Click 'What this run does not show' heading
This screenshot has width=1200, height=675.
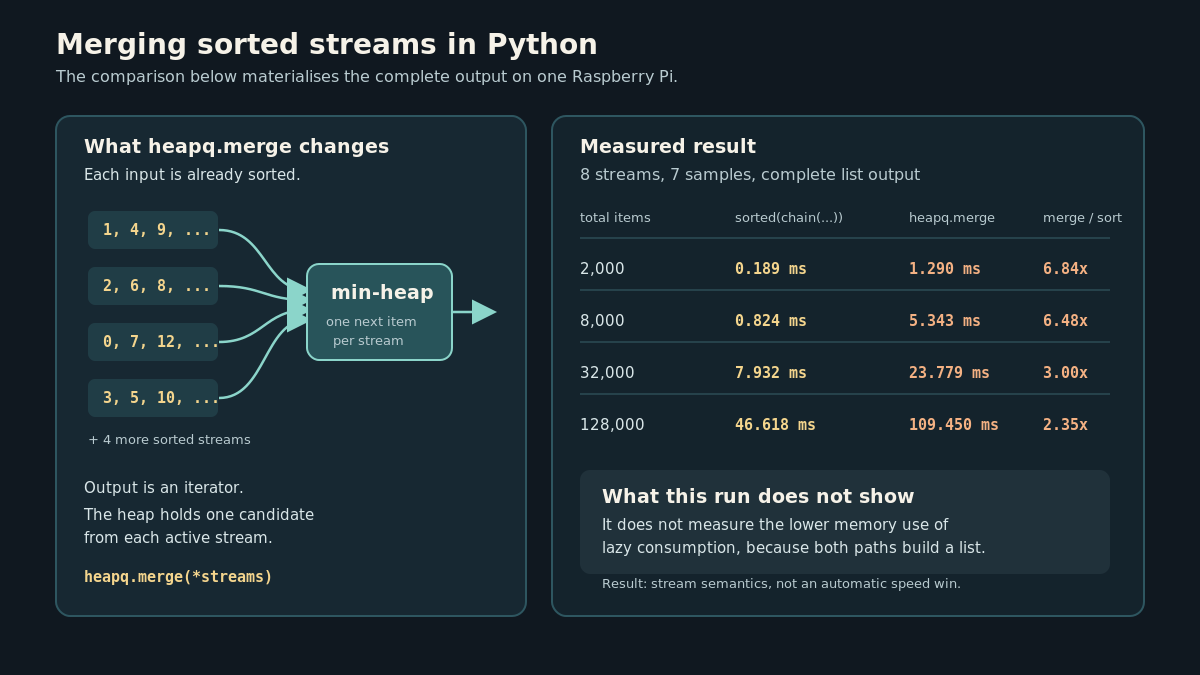(758, 497)
